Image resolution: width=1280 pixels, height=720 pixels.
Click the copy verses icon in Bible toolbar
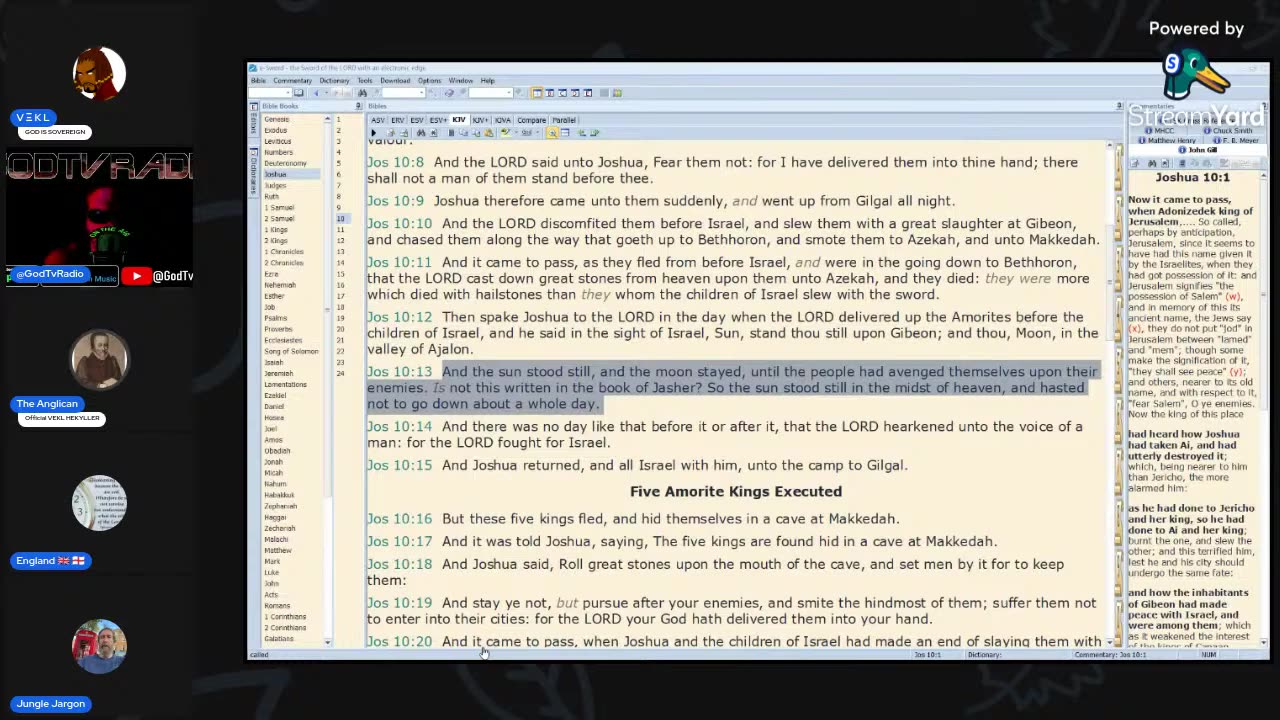(463, 133)
